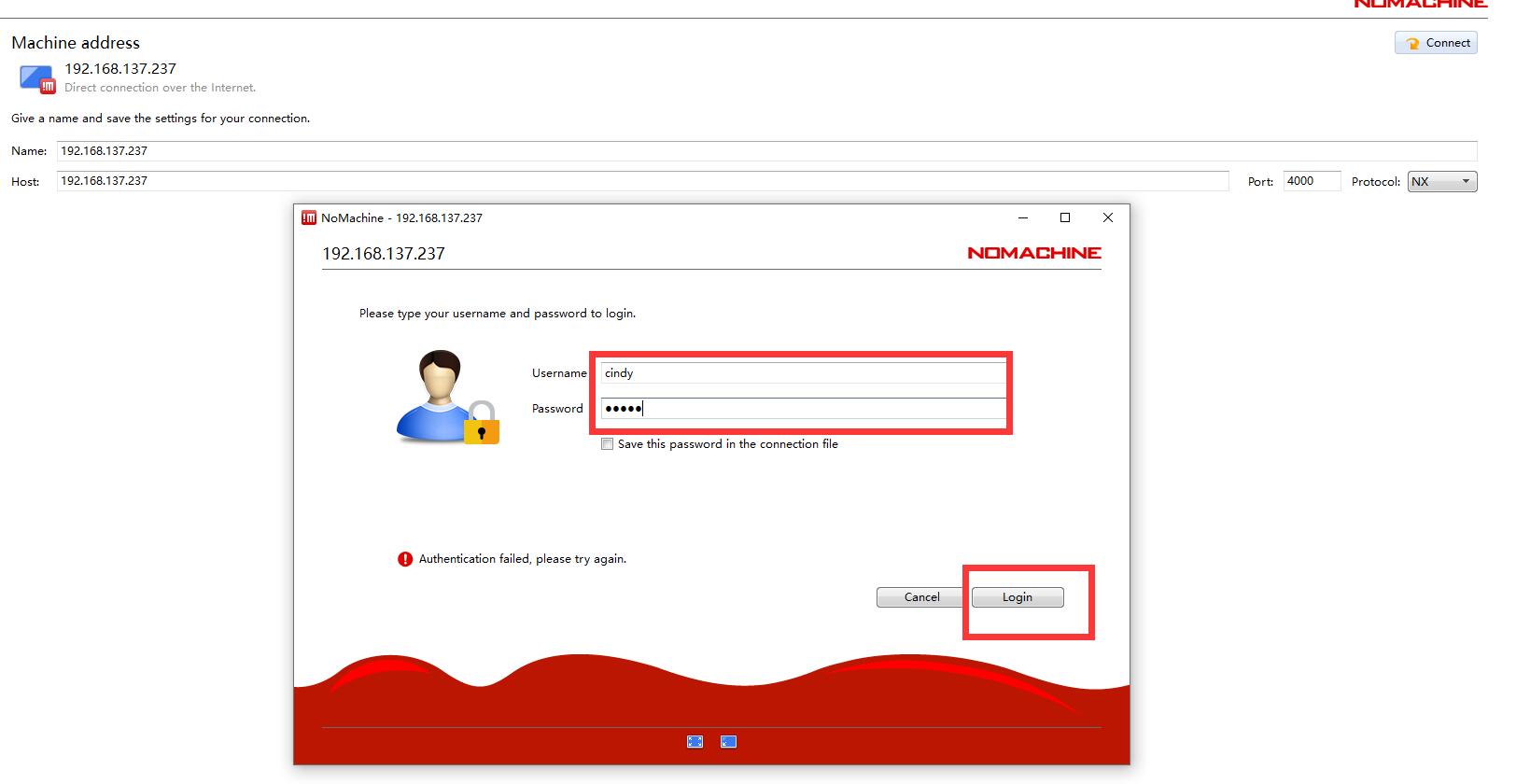
Task: Enable Save this password in connection file
Action: (x=608, y=444)
